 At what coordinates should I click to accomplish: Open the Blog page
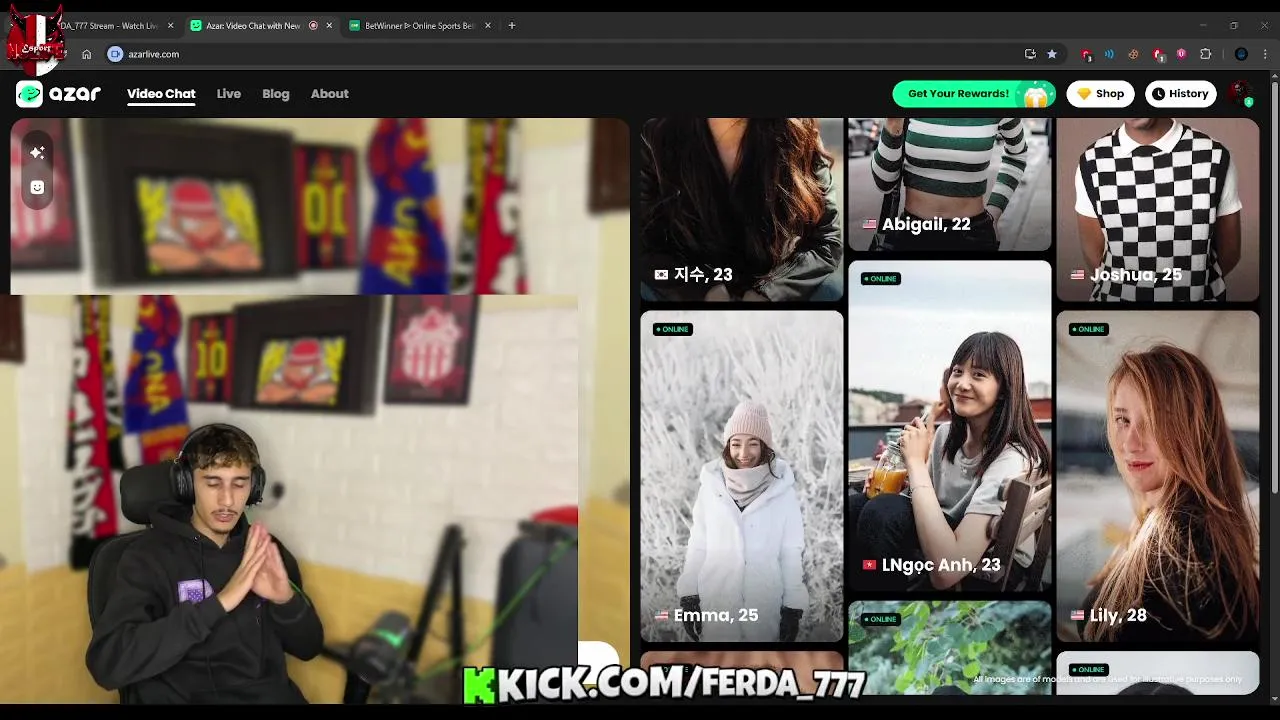[x=276, y=94]
